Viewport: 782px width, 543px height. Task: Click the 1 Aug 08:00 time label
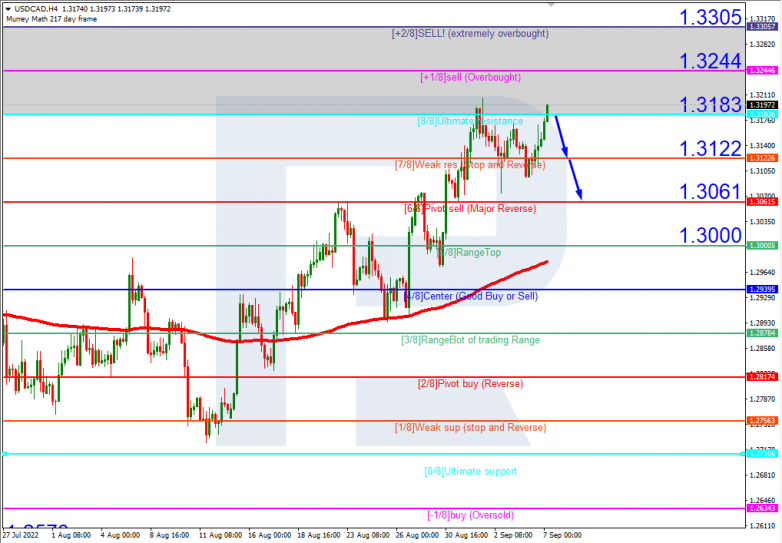pyautogui.click(x=71, y=536)
